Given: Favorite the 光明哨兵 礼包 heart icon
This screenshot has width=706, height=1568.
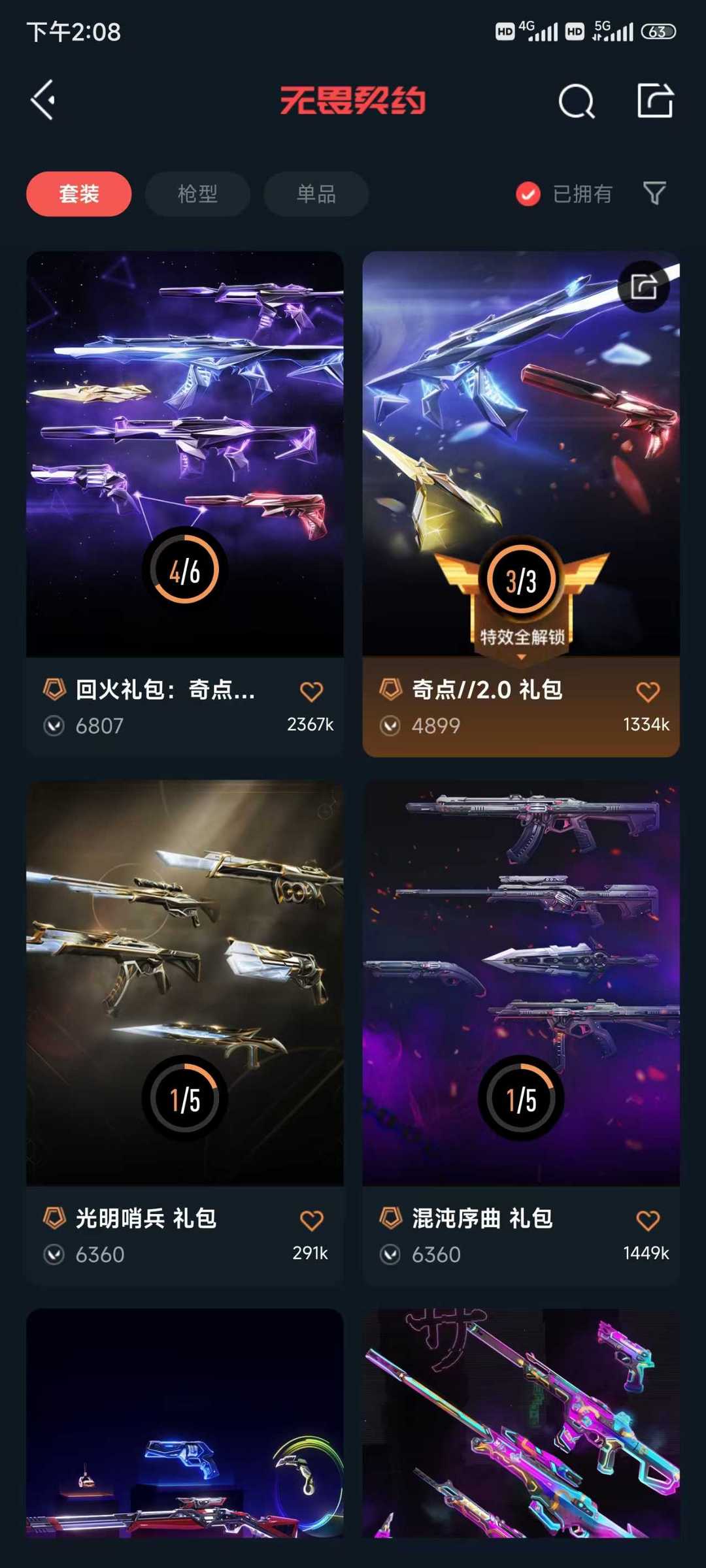Looking at the screenshot, I should [x=311, y=1220].
